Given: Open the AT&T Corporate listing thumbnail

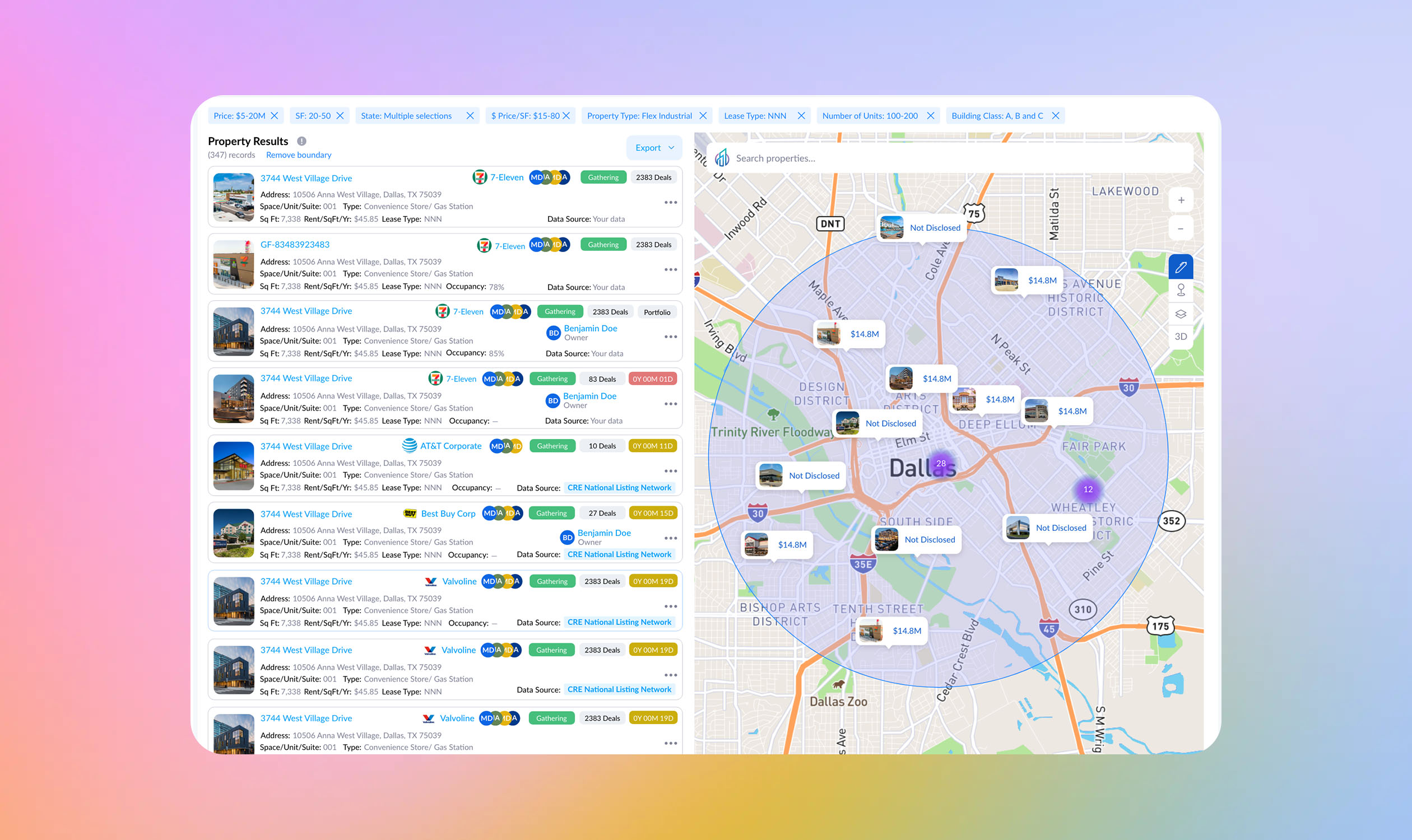Looking at the screenshot, I should pyautogui.click(x=233, y=466).
